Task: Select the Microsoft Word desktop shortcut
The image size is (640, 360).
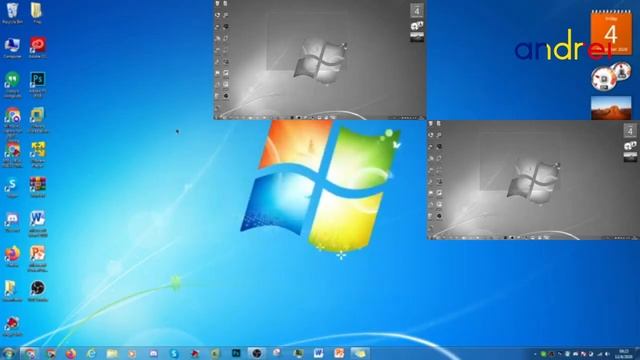Action: (x=38, y=224)
